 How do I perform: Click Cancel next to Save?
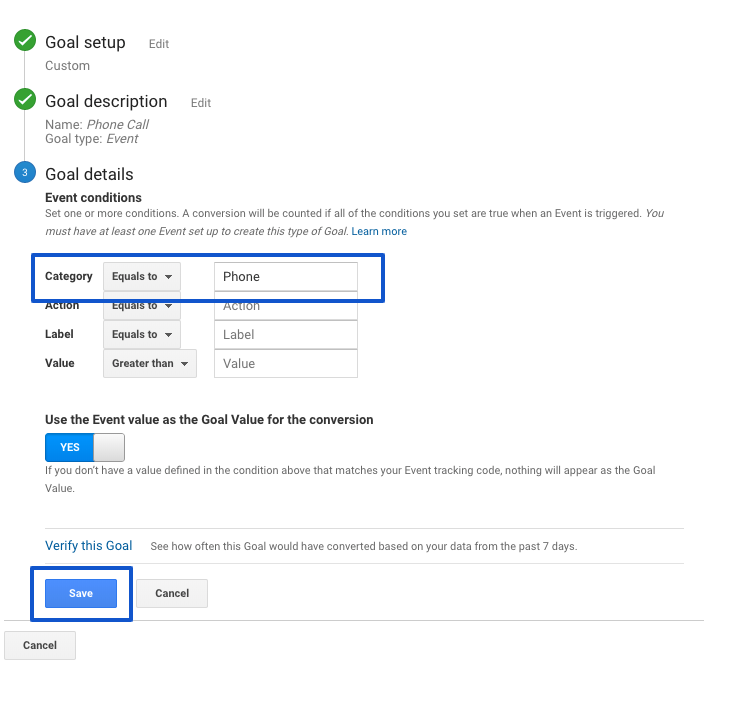(172, 594)
